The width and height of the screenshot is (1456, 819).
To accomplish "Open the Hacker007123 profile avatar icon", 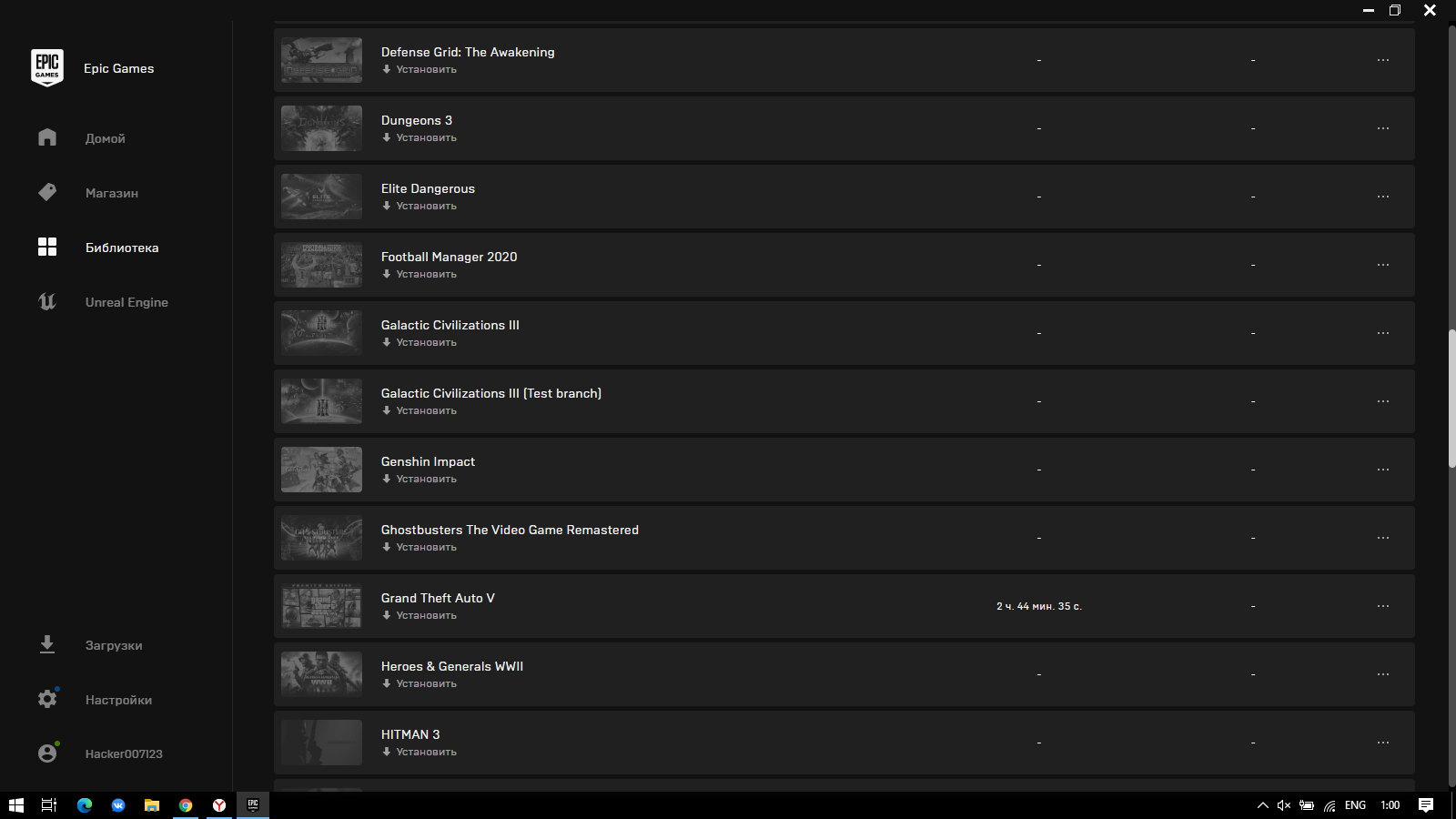I will pos(47,753).
